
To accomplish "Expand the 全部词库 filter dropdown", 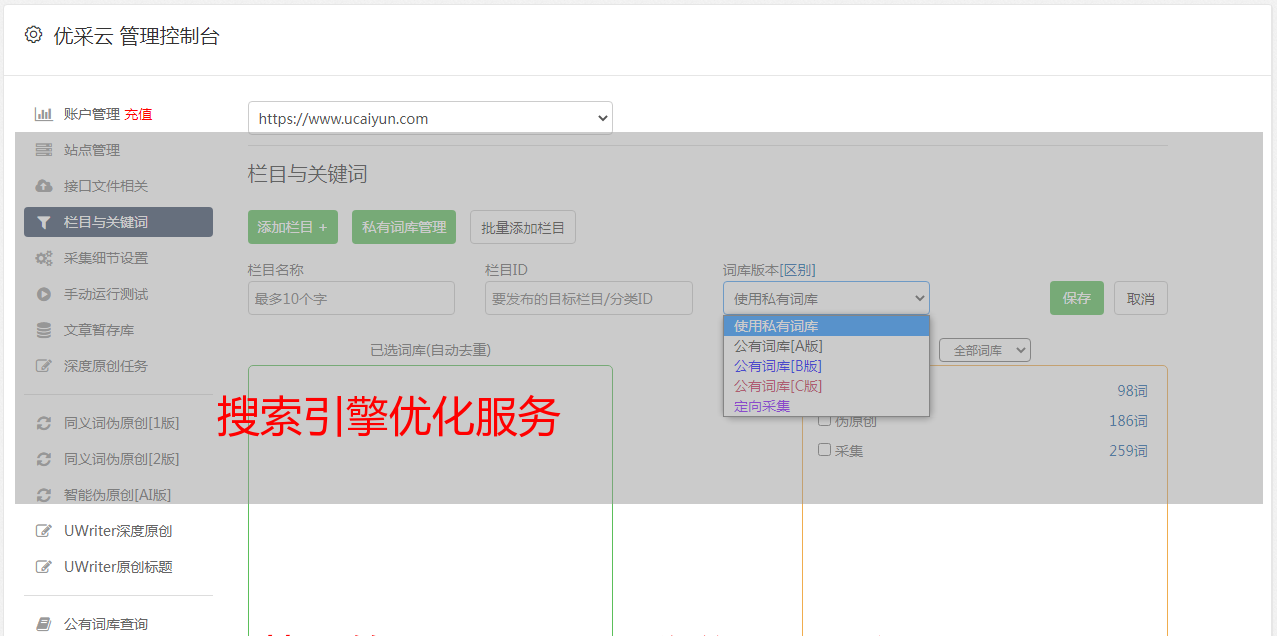I will point(984,350).
